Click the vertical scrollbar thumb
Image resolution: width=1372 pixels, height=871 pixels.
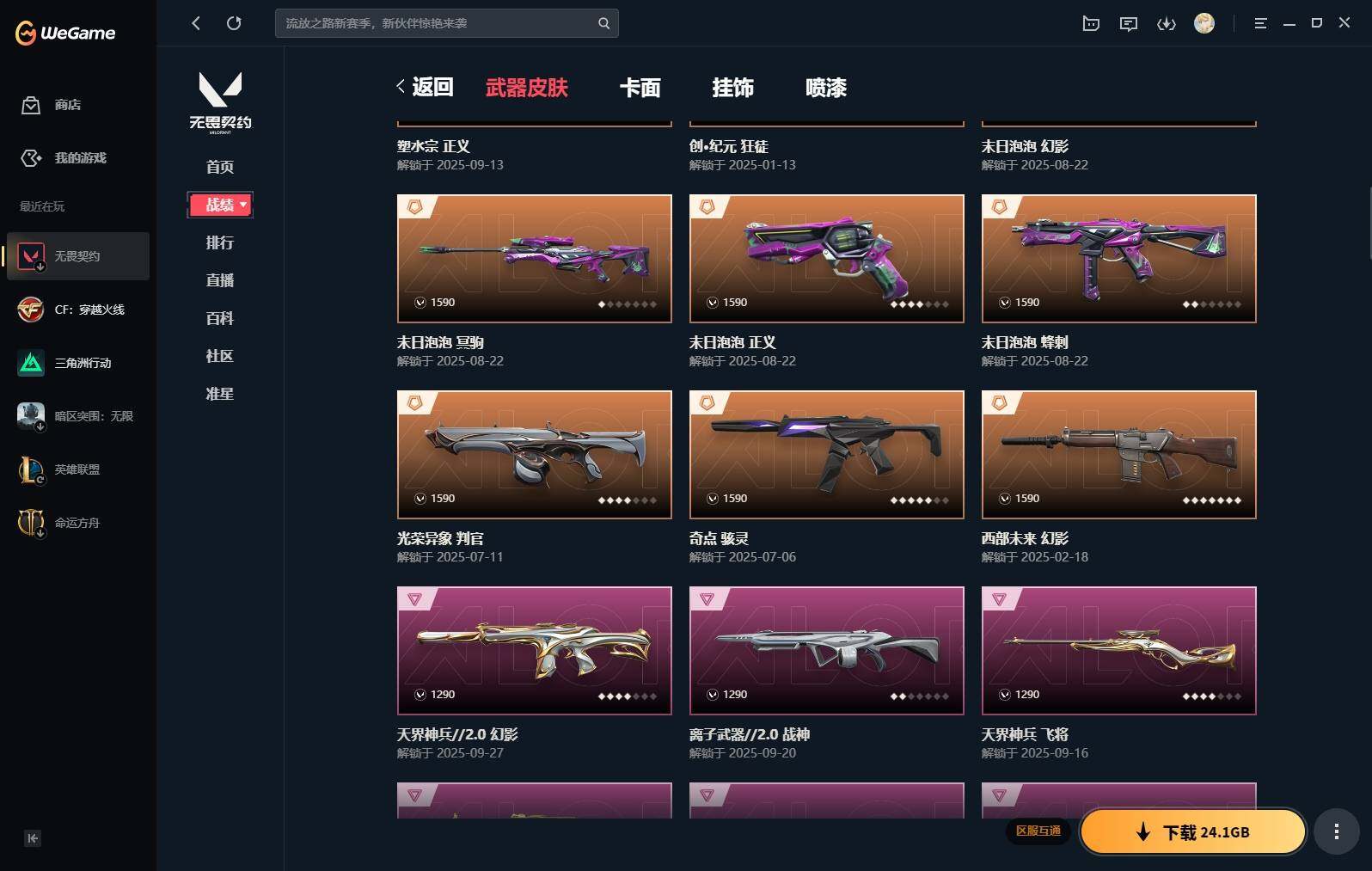(1369, 224)
